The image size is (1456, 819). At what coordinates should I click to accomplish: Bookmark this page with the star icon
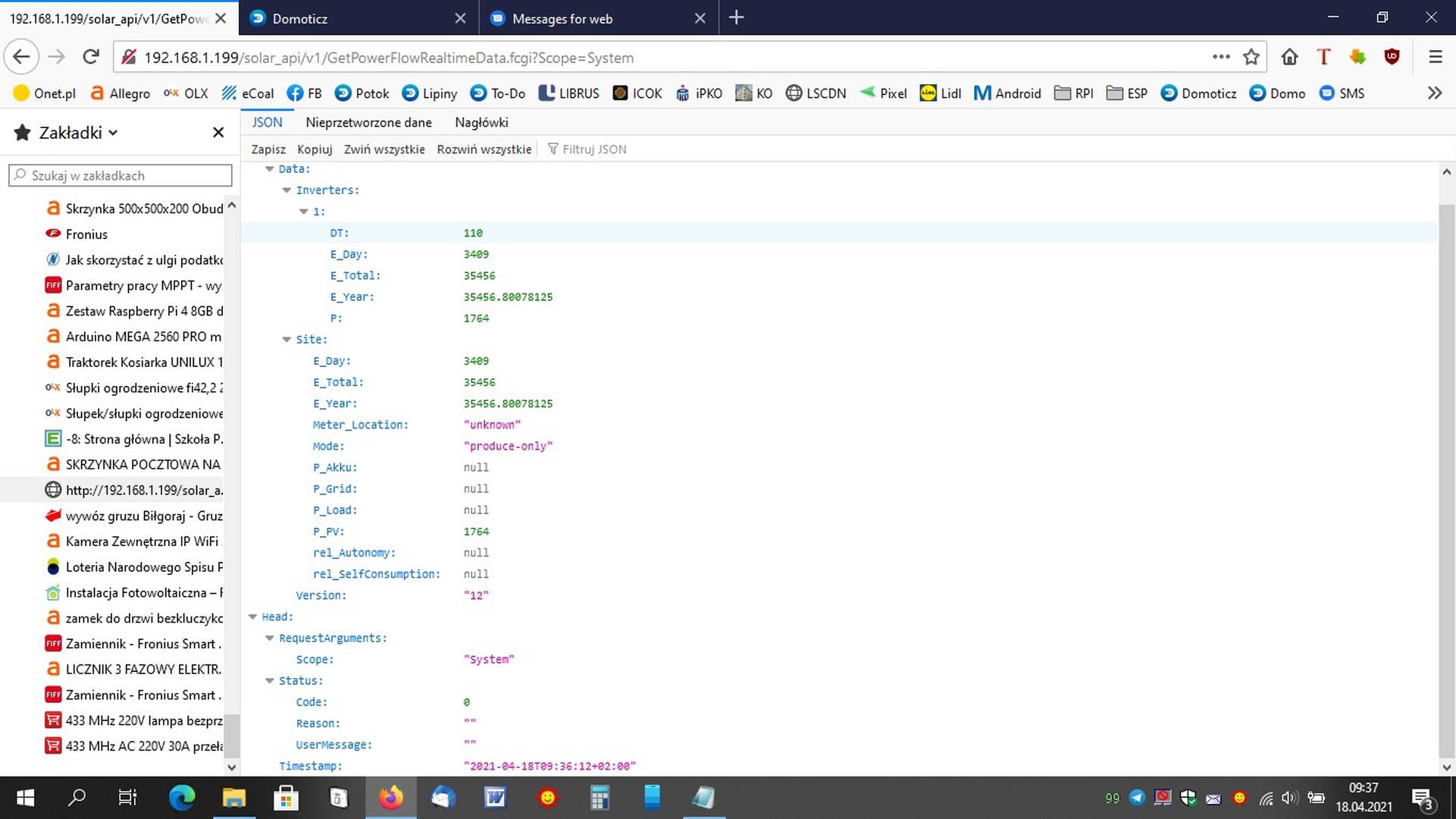(x=1251, y=57)
